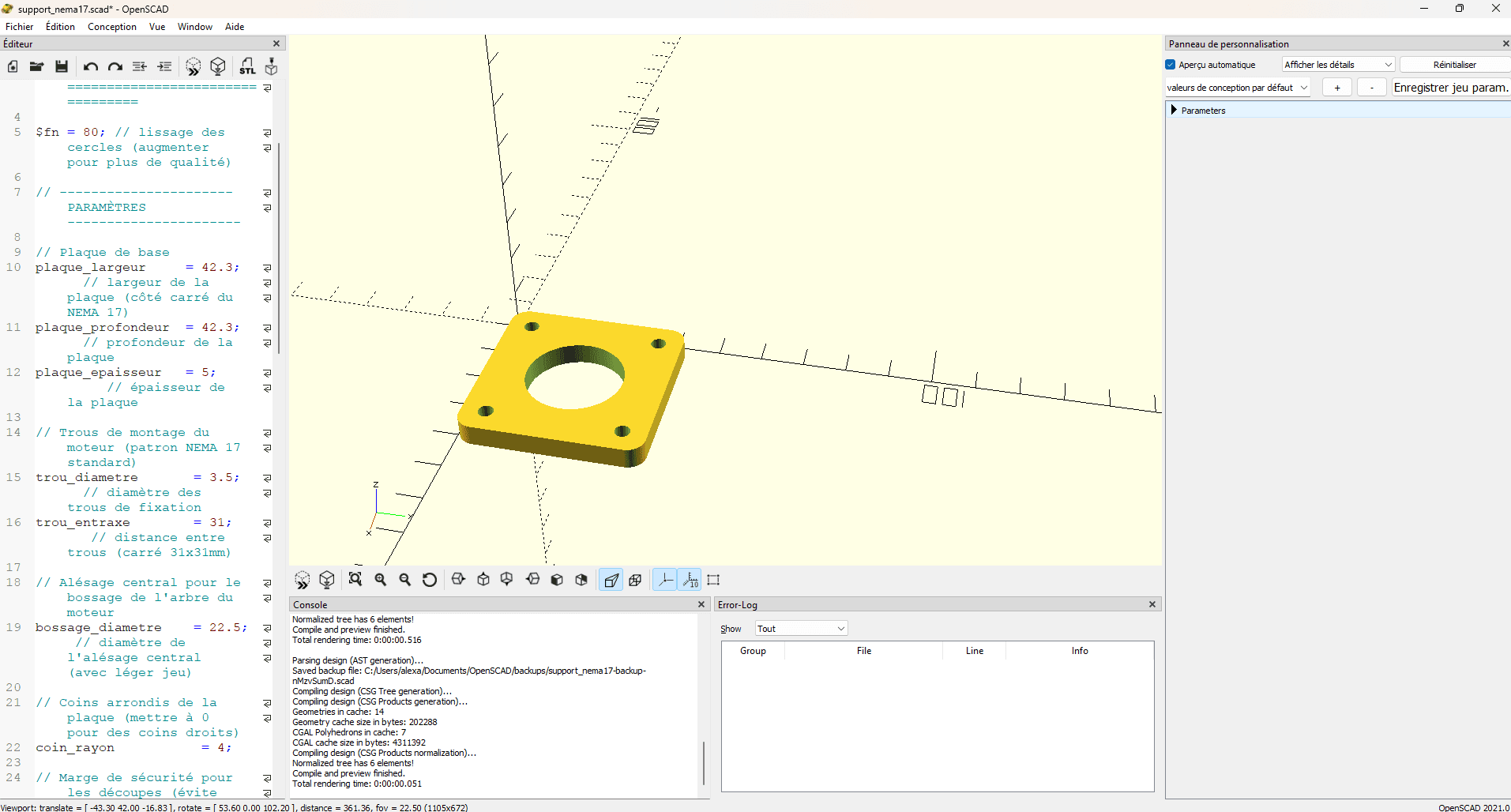
Task: Open a file using the folder icon
Action: click(36, 67)
